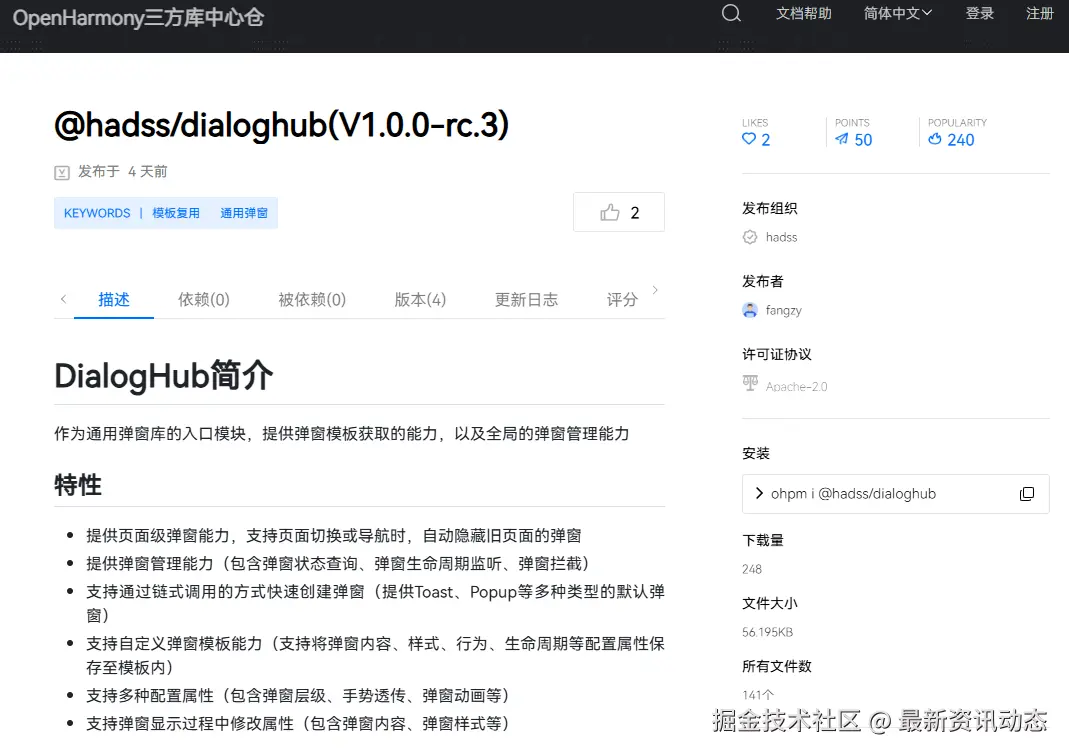1069x756 pixels.
Task: Click the package title @hadss/dialoghub(V1.0.0-rc.3)
Action: click(282, 125)
